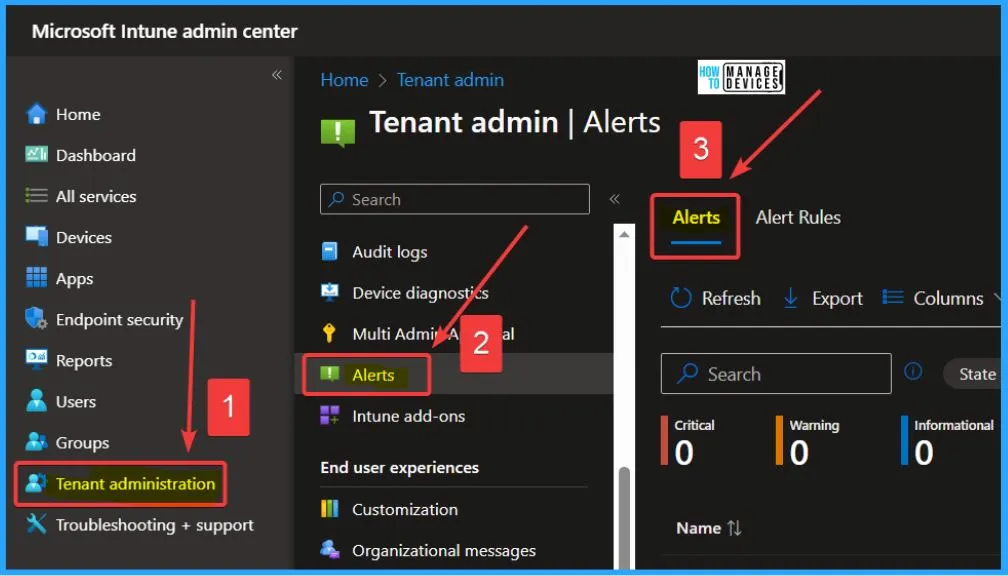
Task: Click the Name column sort arrows
Action: 734,528
